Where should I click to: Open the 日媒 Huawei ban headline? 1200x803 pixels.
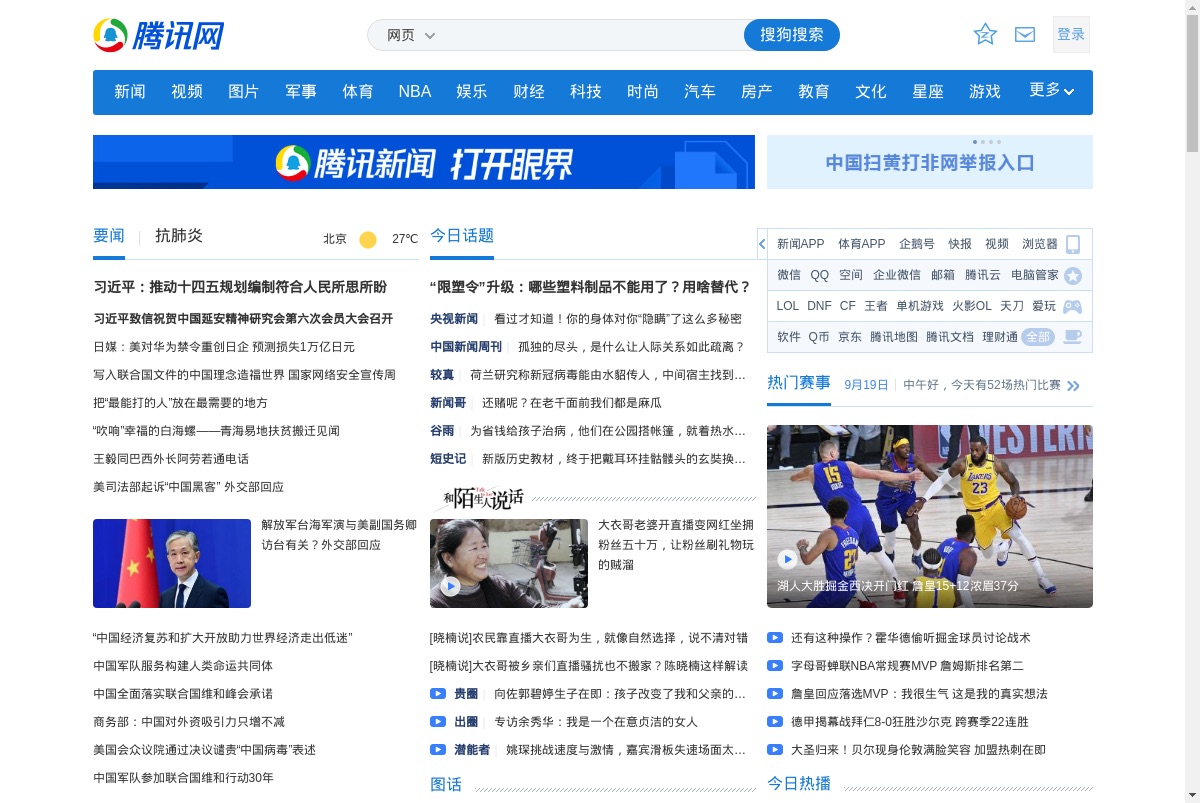tap(224, 347)
